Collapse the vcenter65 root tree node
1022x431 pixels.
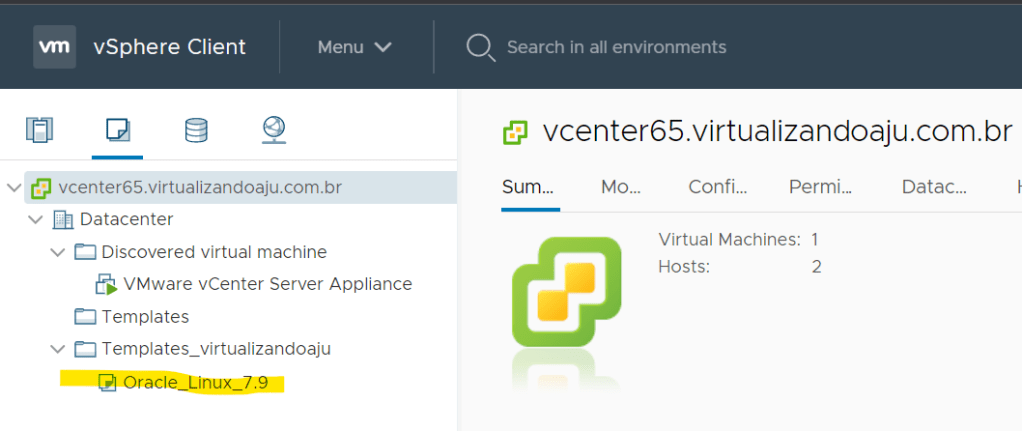click(x=13, y=187)
